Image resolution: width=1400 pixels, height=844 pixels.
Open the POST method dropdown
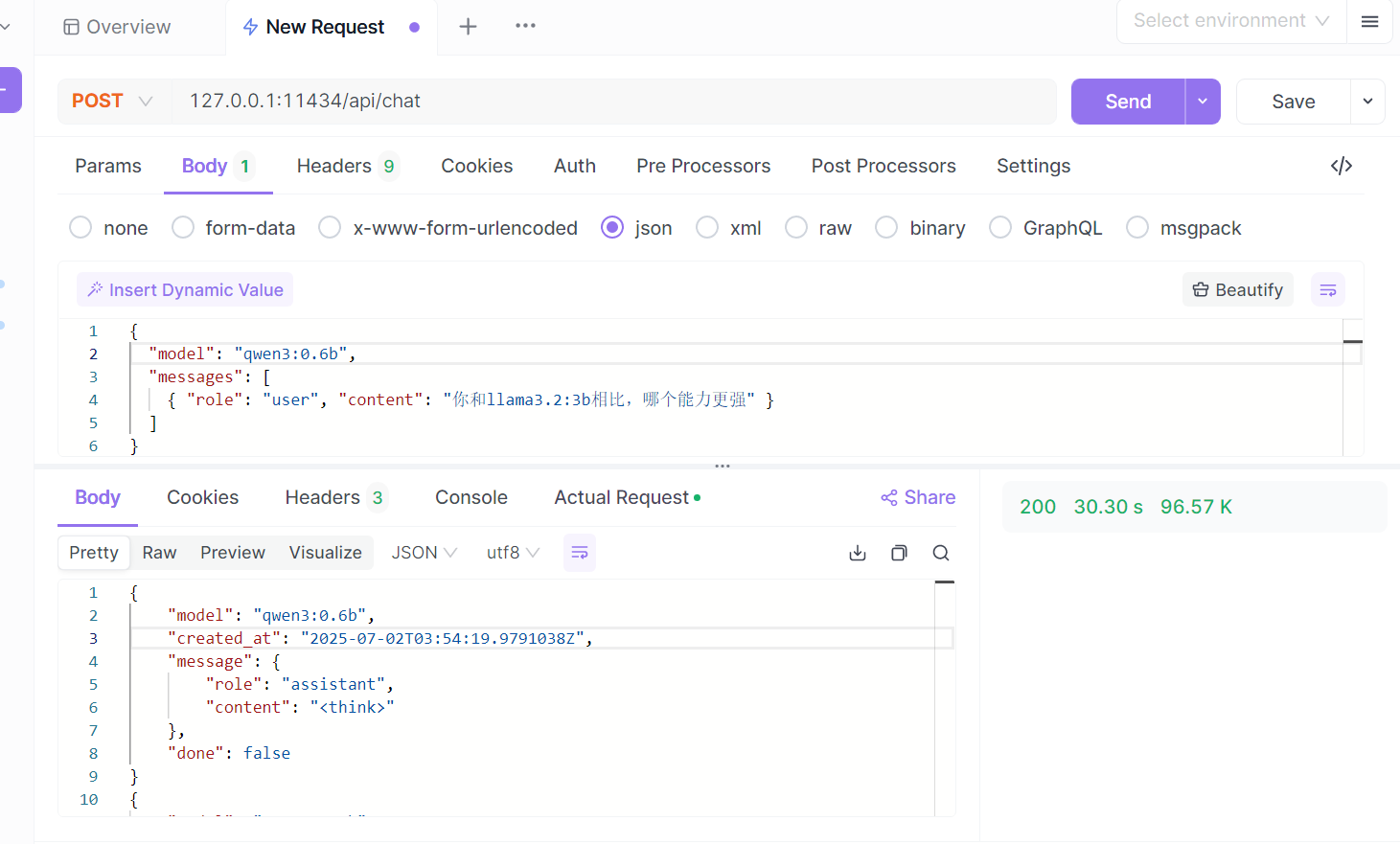click(112, 102)
